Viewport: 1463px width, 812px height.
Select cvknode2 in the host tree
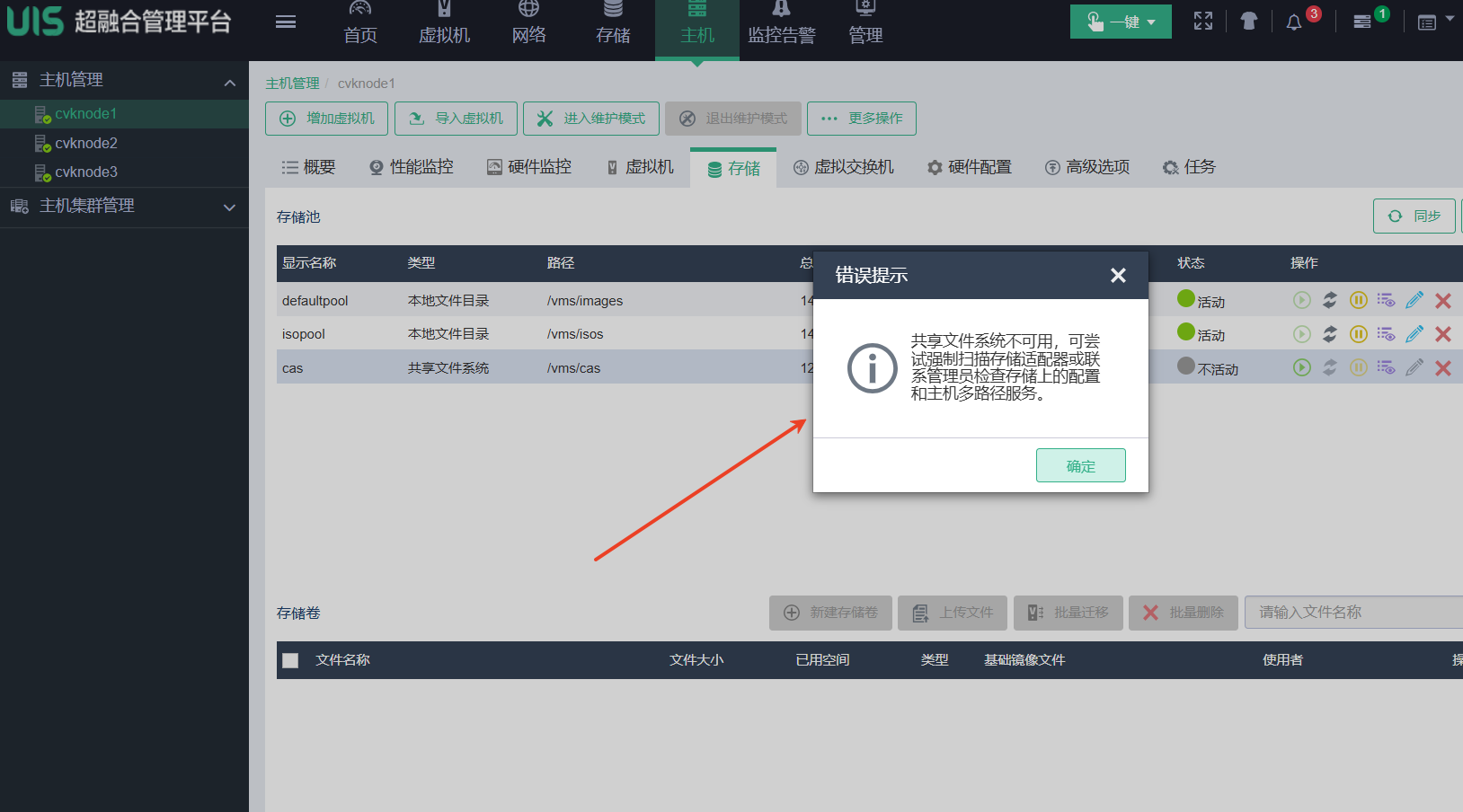point(86,143)
